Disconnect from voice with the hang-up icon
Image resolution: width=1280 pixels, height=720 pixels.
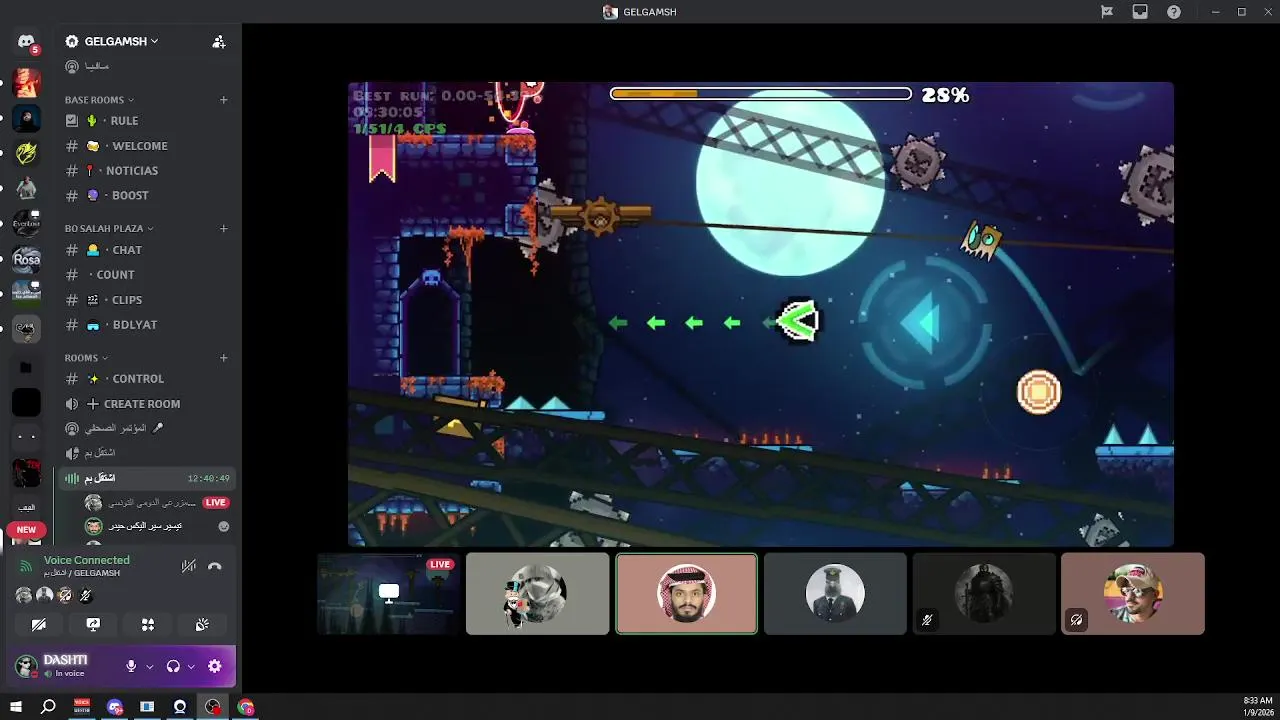(214, 566)
